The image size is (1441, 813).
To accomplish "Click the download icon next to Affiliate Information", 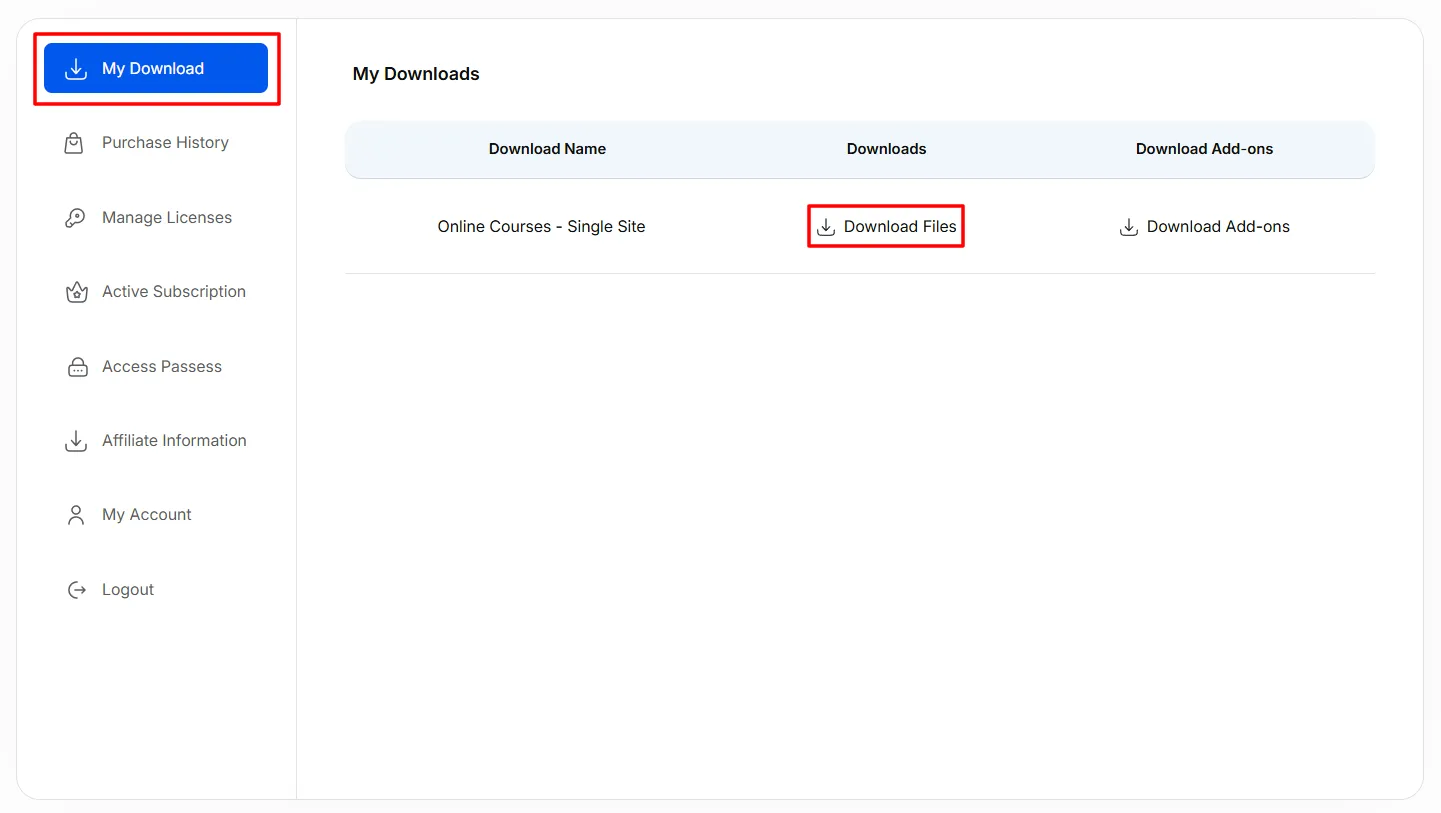I will click(x=75, y=440).
